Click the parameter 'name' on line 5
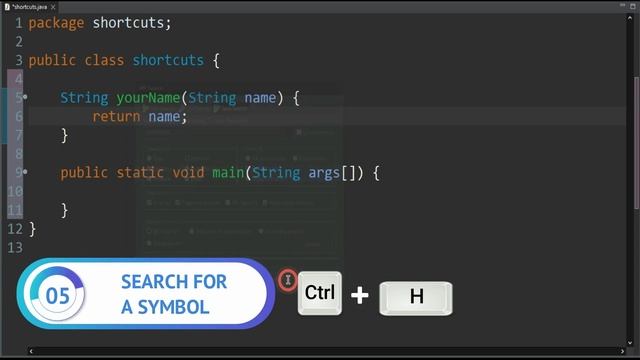Screen dimensions: 640x360 (x=260, y=98)
